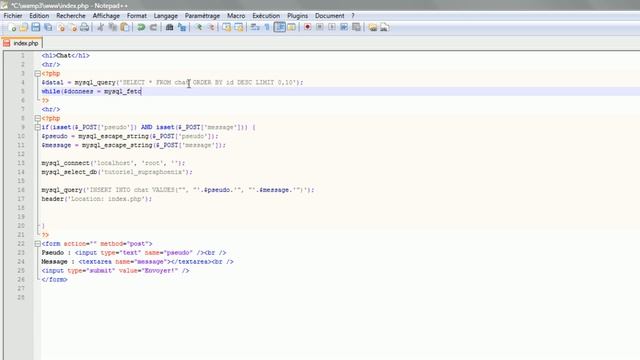Open Find with the binoculars icon
Image resolution: width=640 pixels, height=360 pixels.
pyautogui.click(x=169, y=27)
